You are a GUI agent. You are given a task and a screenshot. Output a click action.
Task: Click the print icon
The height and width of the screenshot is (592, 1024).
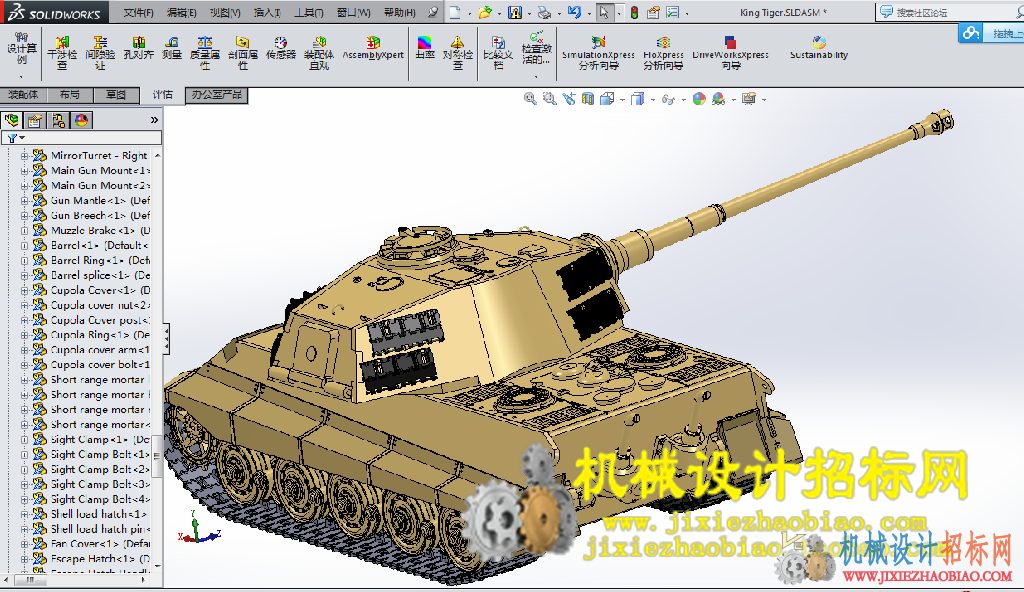click(544, 12)
